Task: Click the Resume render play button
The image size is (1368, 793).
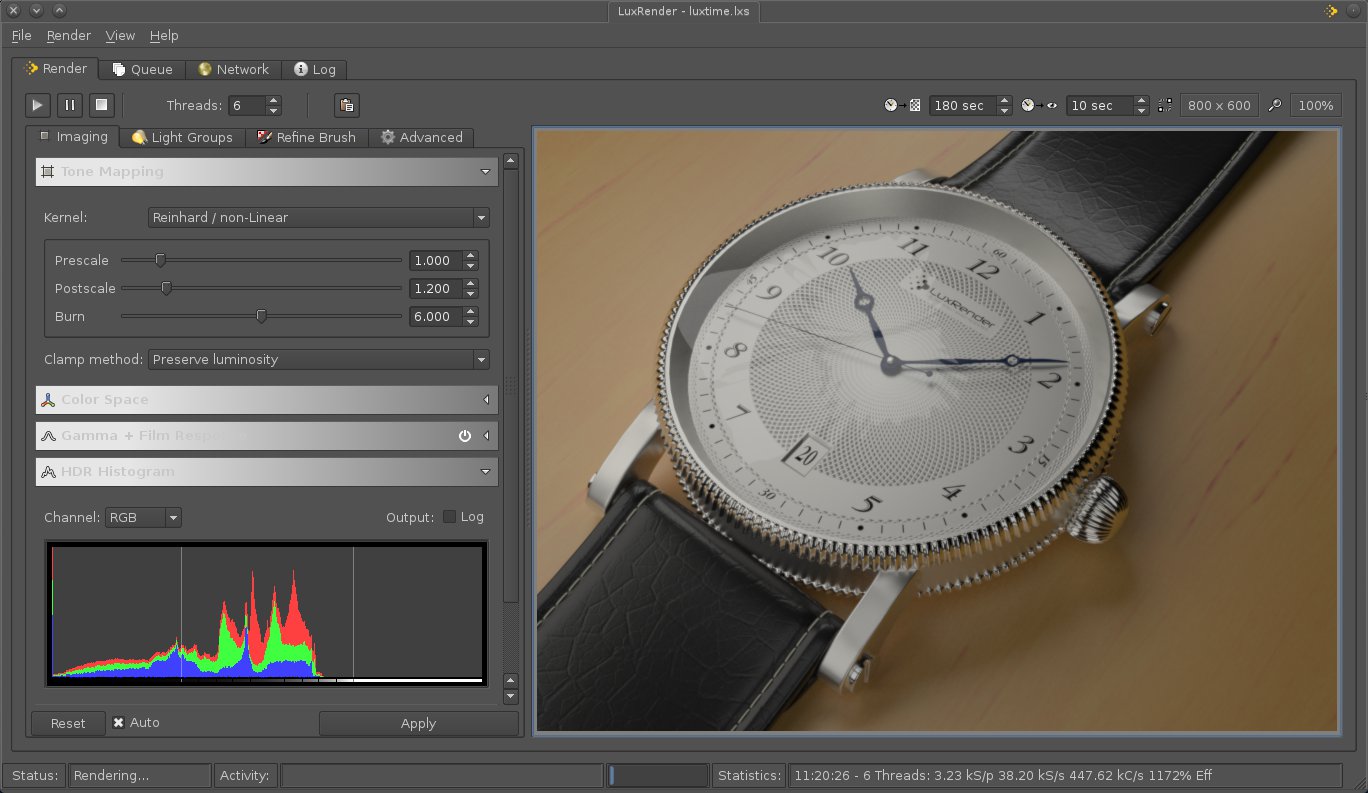Action: click(38, 105)
